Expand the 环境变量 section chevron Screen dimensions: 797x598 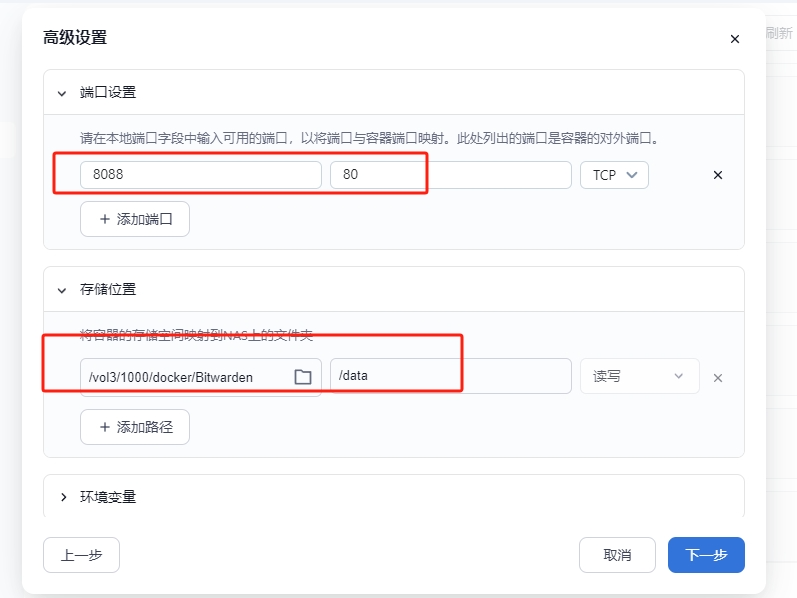coord(62,497)
